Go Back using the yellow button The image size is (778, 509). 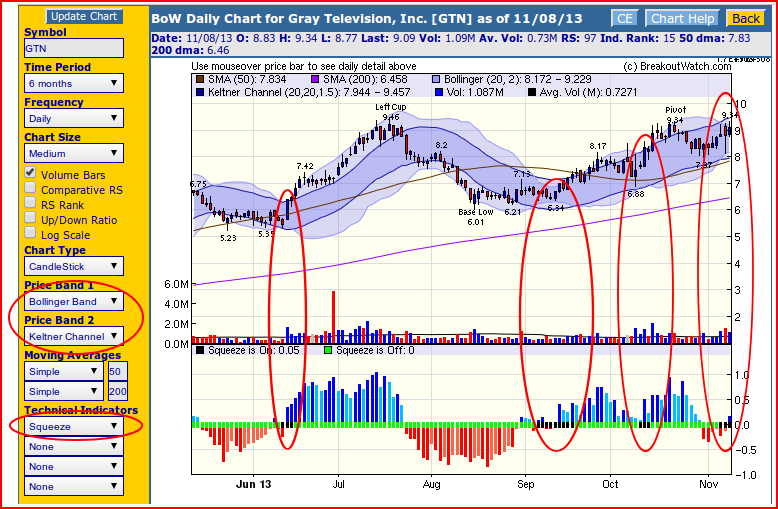pos(745,19)
